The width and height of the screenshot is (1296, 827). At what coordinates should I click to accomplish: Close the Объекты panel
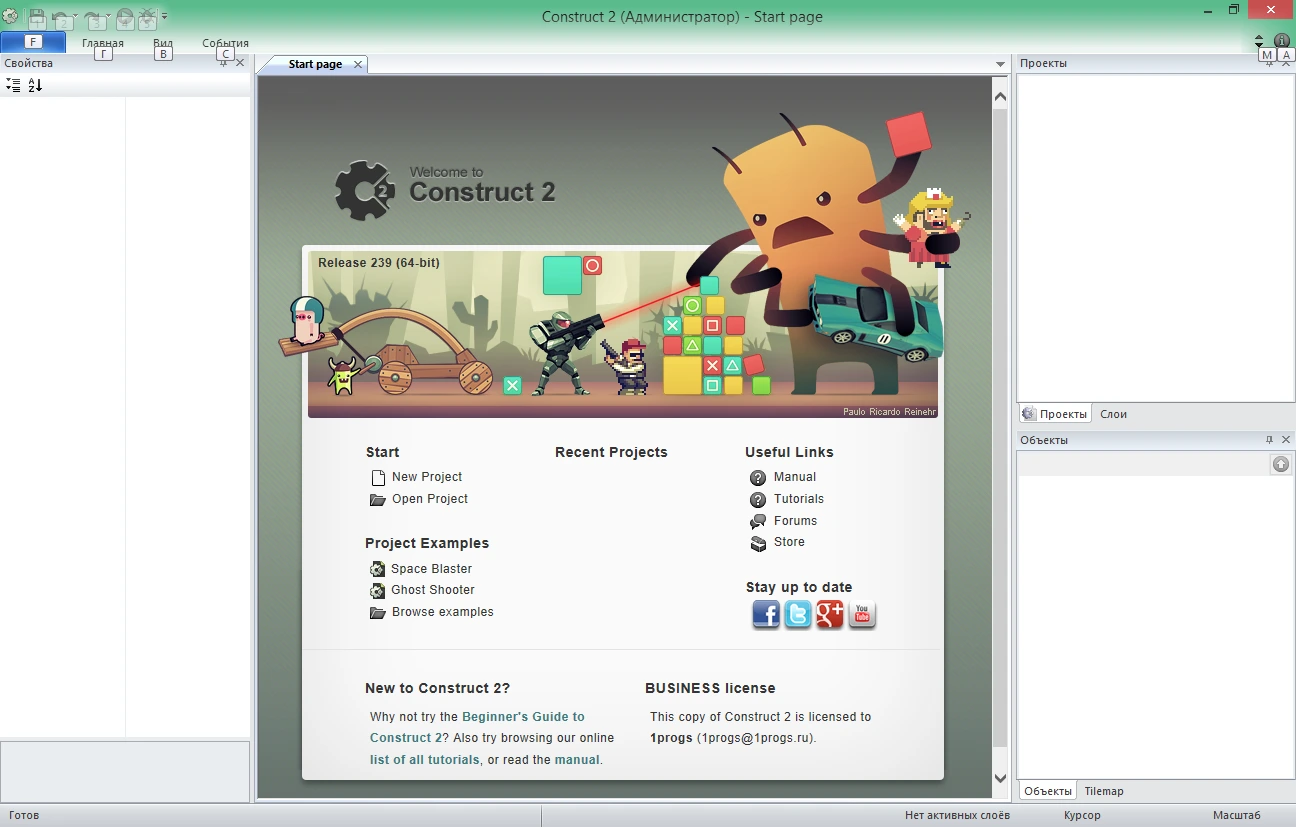(x=1286, y=440)
